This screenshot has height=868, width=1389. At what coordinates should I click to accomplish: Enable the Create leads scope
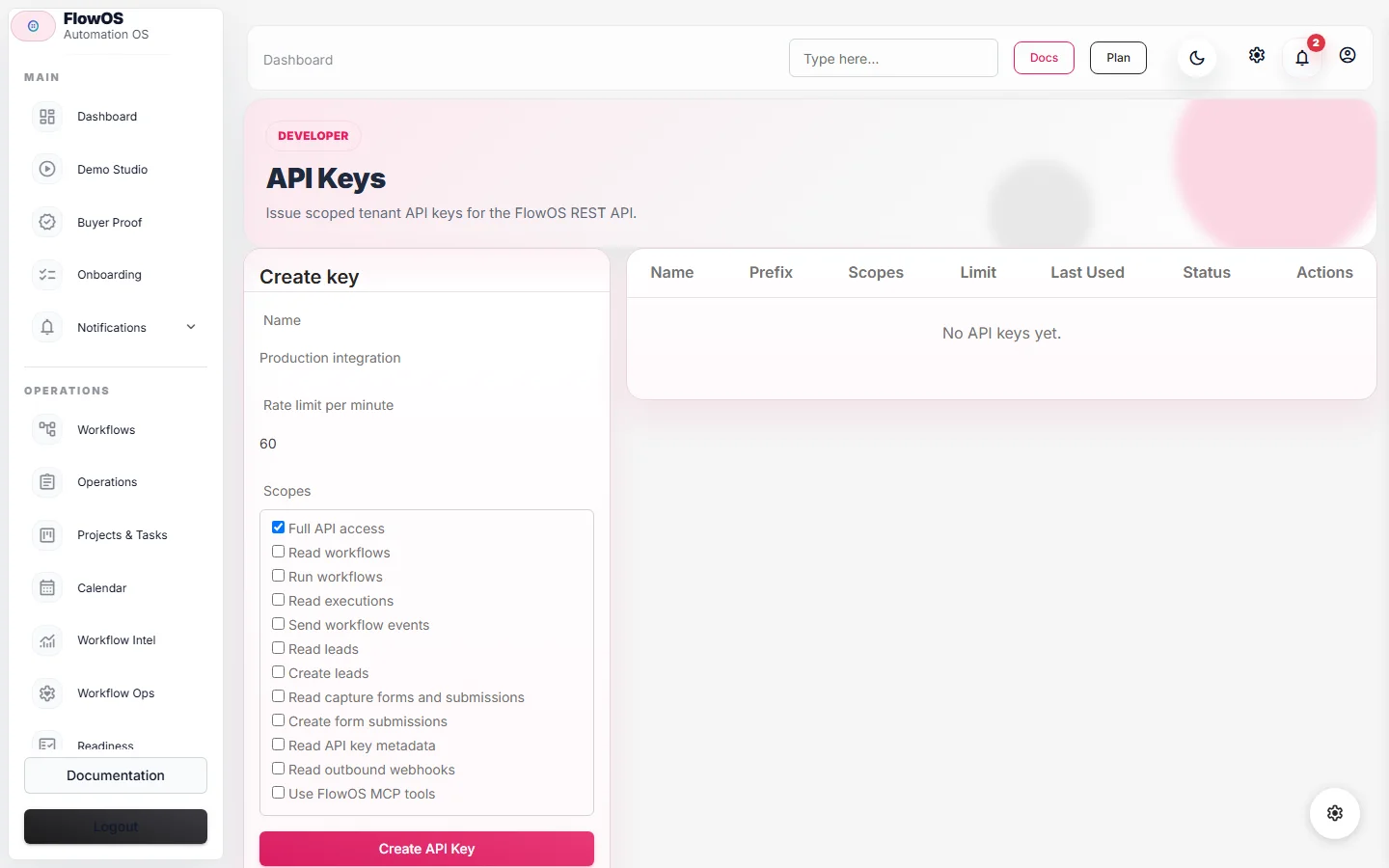pyautogui.click(x=278, y=672)
